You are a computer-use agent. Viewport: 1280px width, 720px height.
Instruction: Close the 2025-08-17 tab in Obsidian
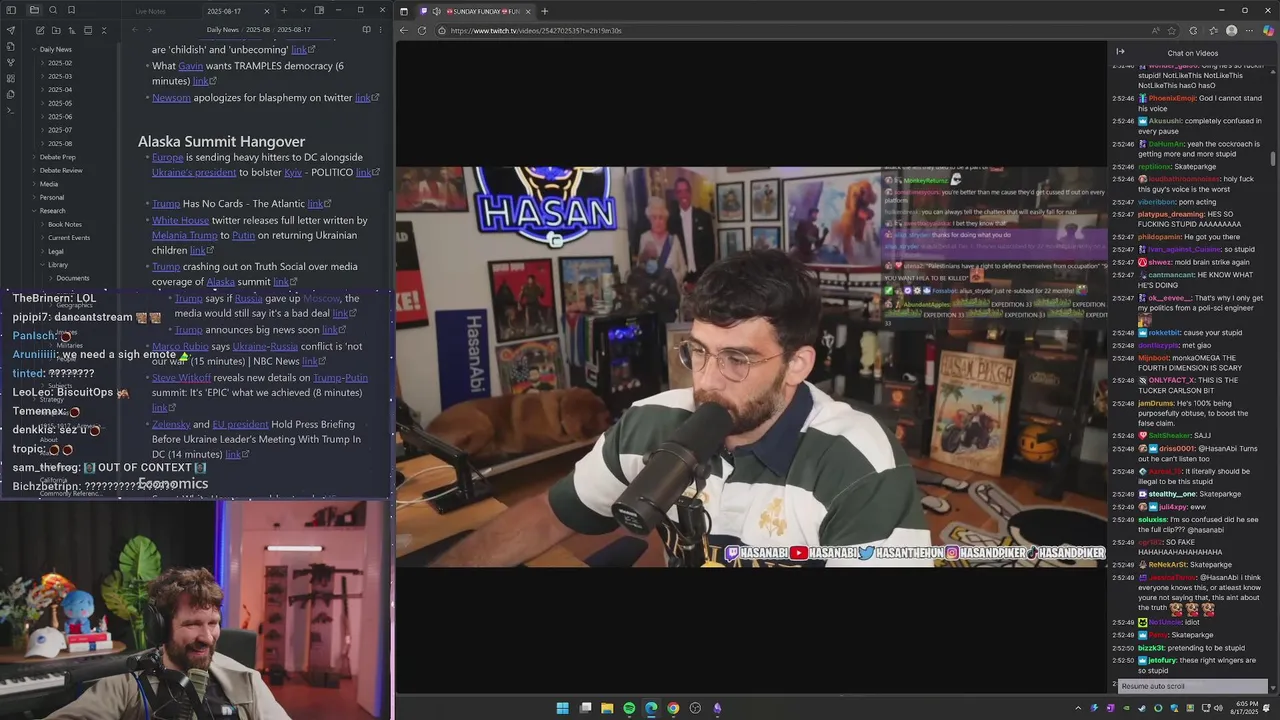268,11
